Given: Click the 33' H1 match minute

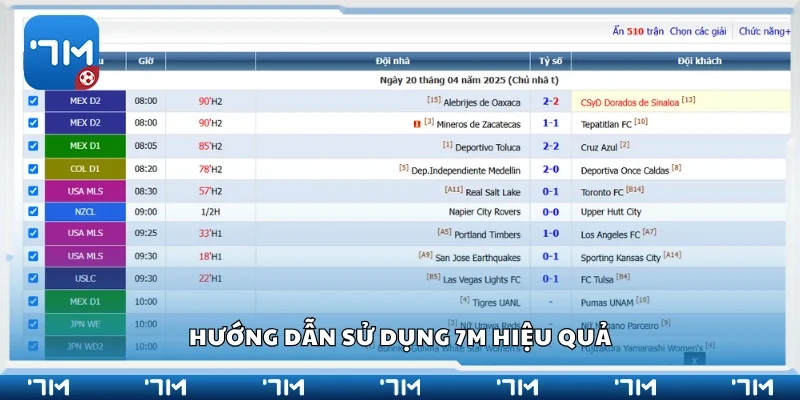Looking at the screenshot, I should coord(210,234).
